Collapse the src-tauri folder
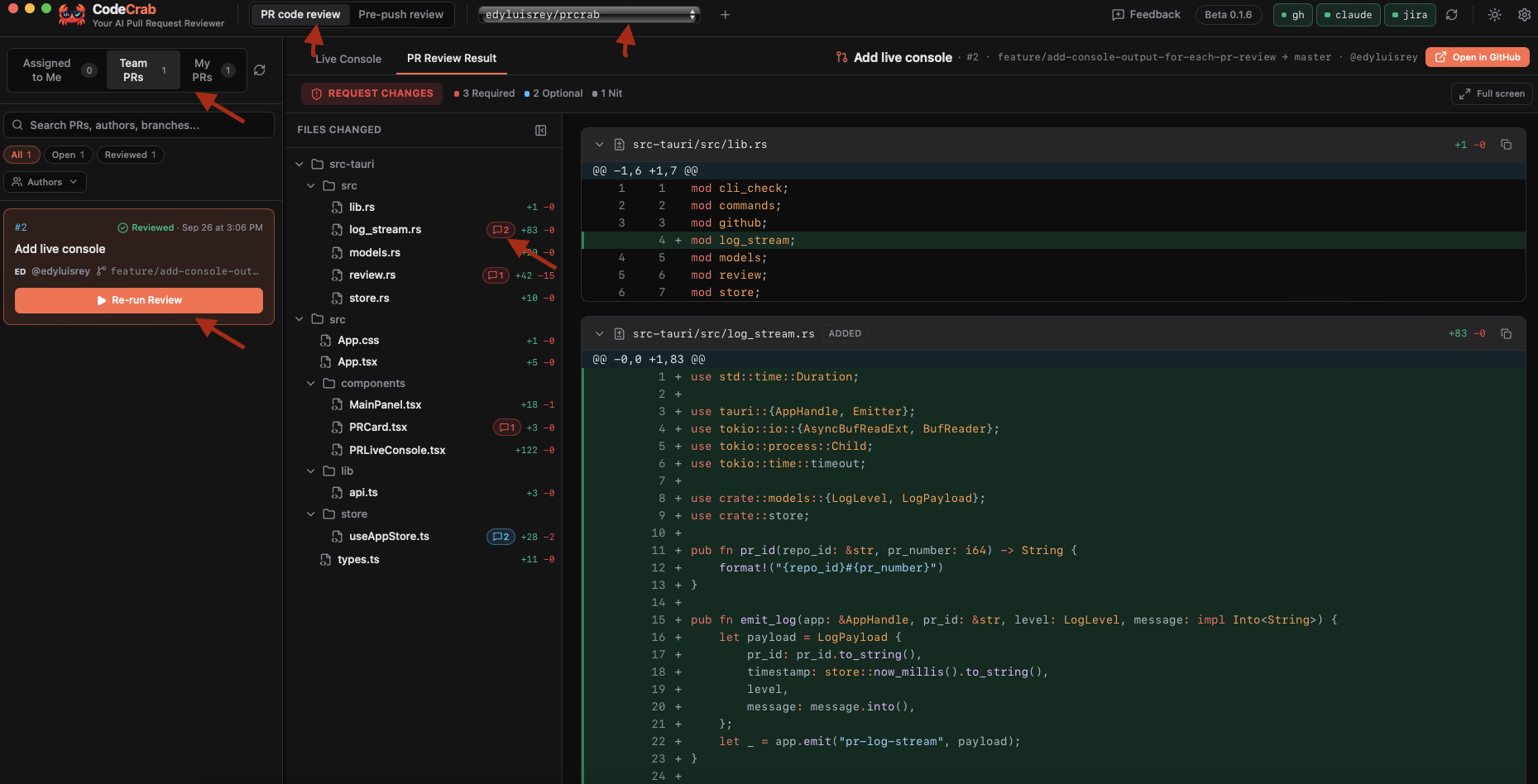Screen dimensions: 1538x784 coord(299,165)
